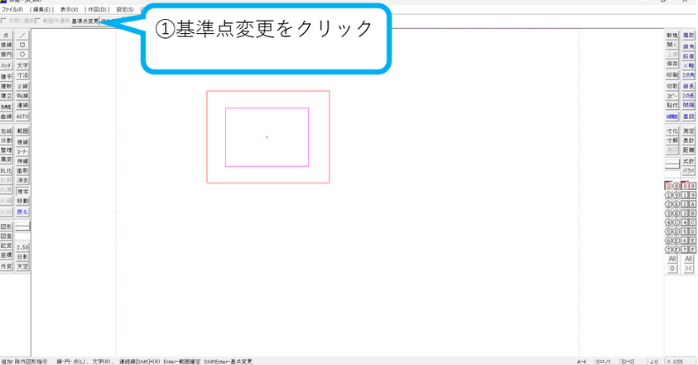
Task: Select the 図形 figure tool
Action: click(x=6, y=227)
